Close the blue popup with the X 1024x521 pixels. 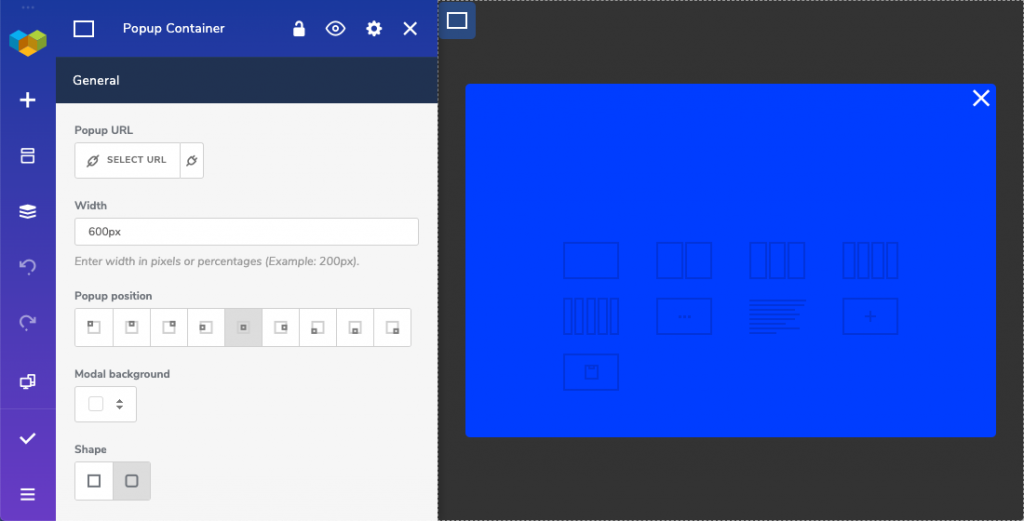[981, 98]
